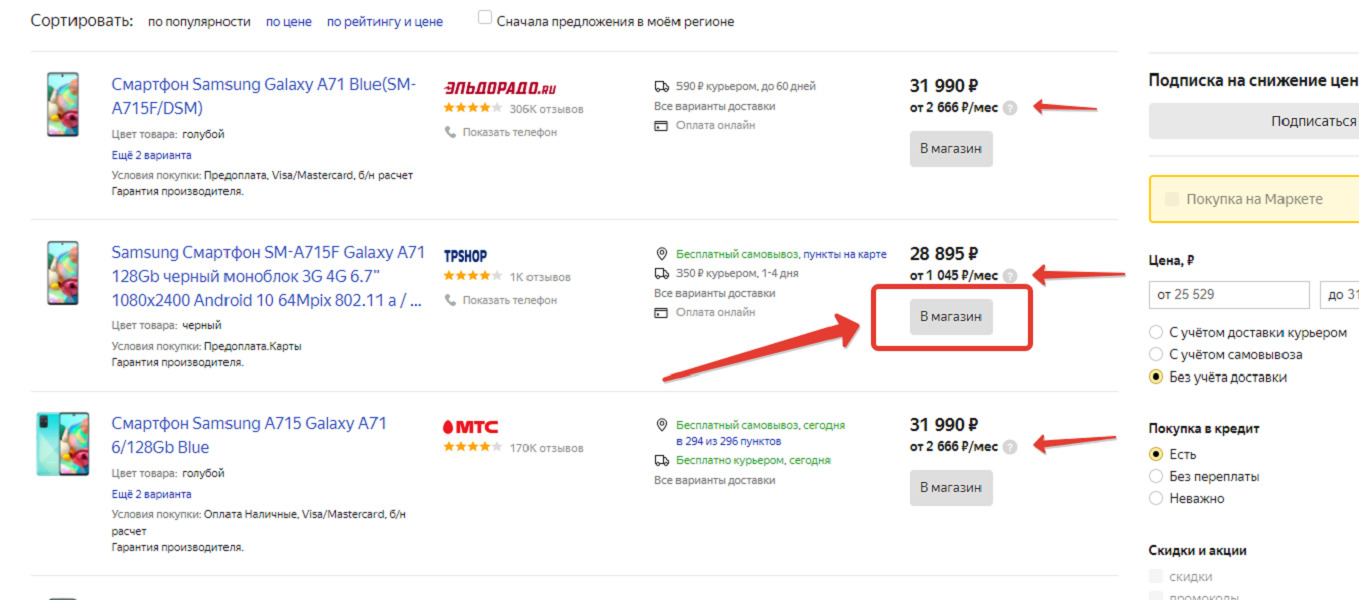The image size is (1359, 600).
Task: Open MTS 170K reviews
Action: (x=546, y=448)
